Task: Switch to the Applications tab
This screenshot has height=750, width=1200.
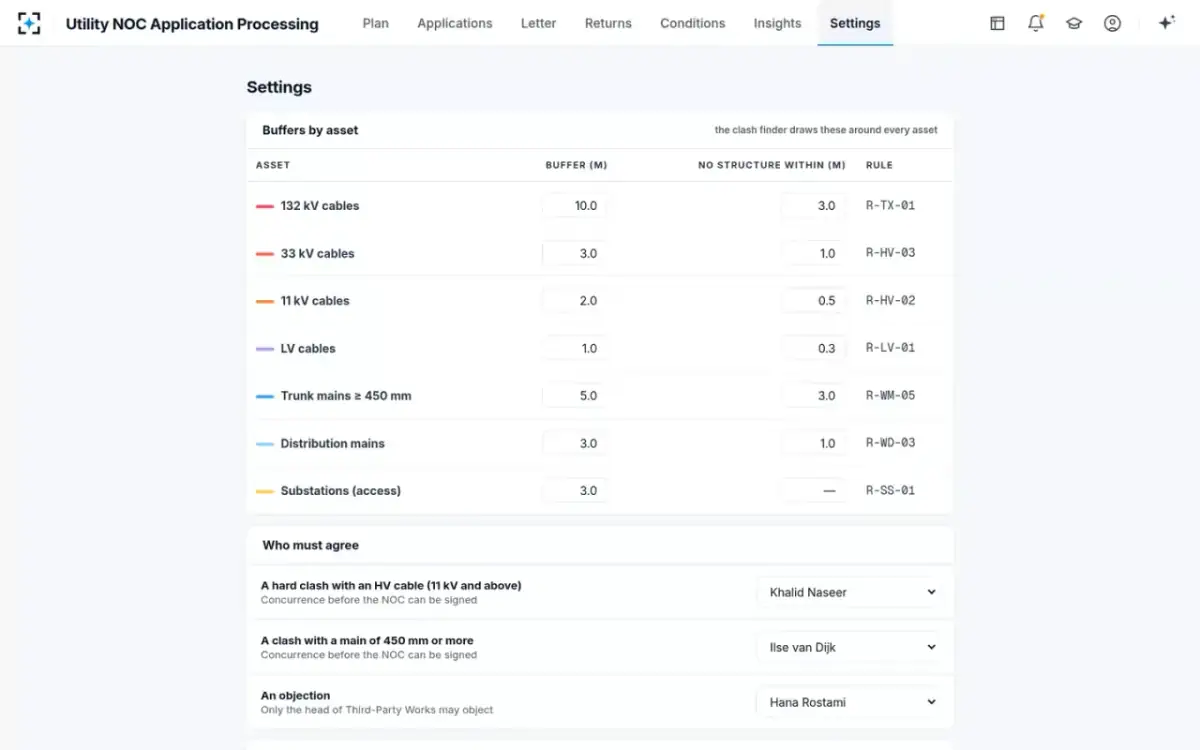Action: [x=455, y=23]
